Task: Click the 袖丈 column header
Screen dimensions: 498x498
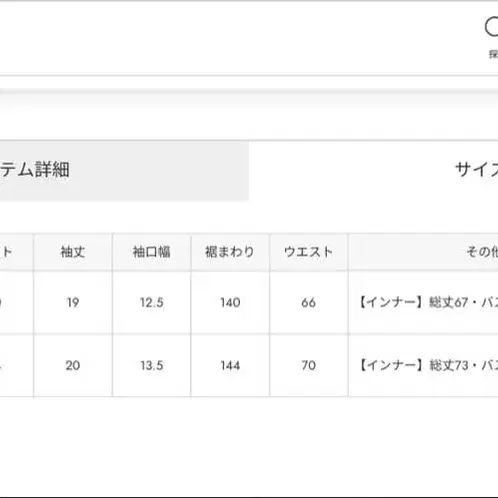Action: pos(73,252)
